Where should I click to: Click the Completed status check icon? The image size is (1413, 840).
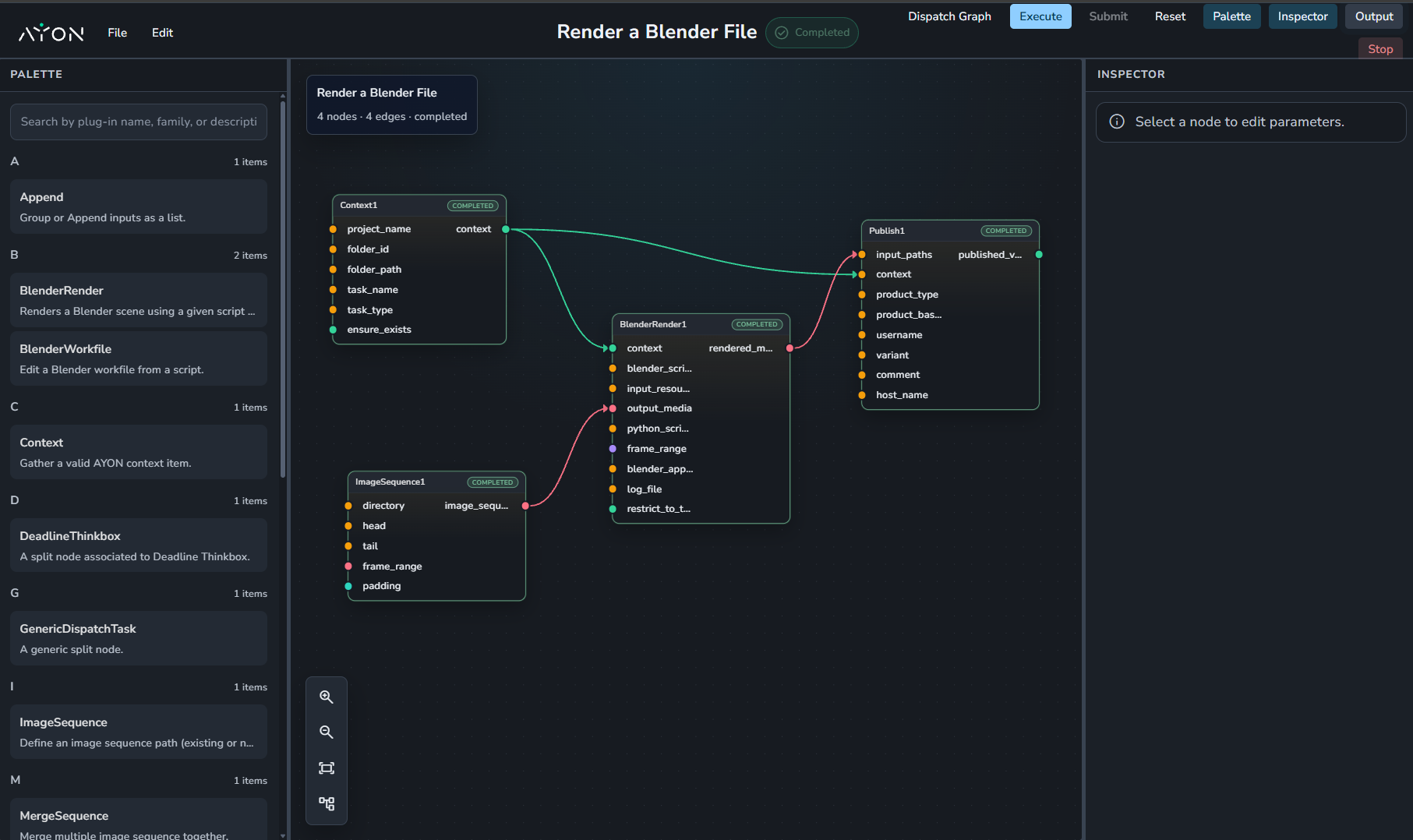coord(781,33)
